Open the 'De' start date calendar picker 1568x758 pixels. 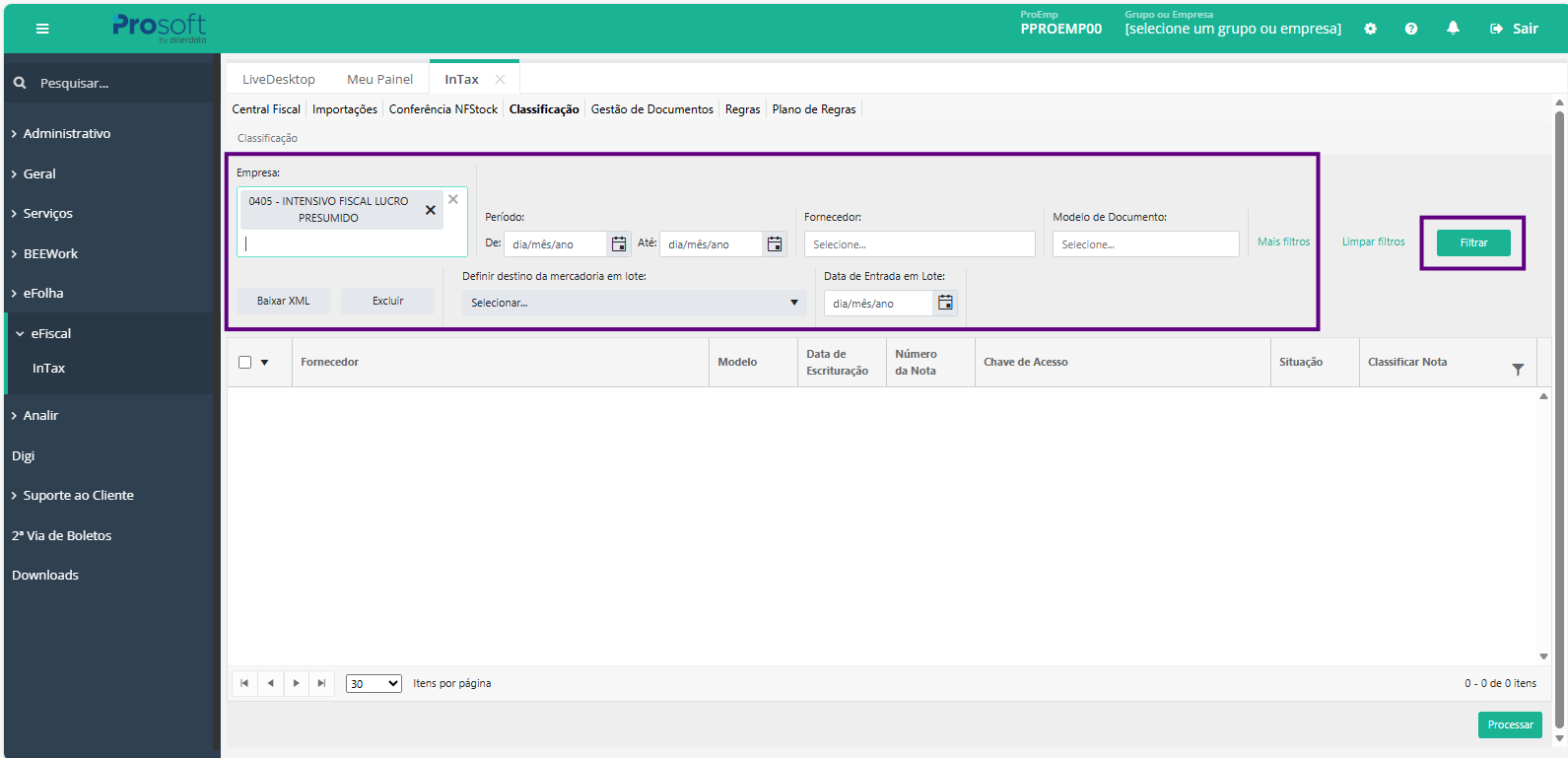point(619,244)
